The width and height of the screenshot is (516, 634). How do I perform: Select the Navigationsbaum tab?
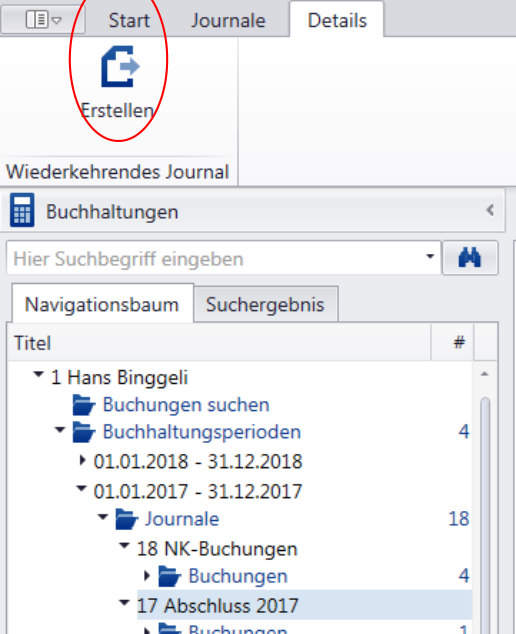click(x=103, y=304)
